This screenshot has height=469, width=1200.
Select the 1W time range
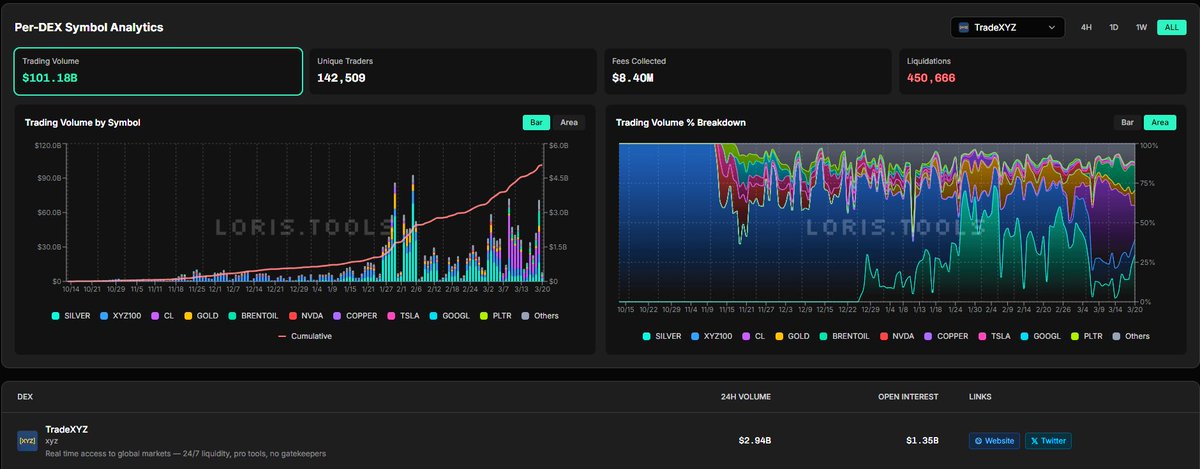[x=1141, y=28]
